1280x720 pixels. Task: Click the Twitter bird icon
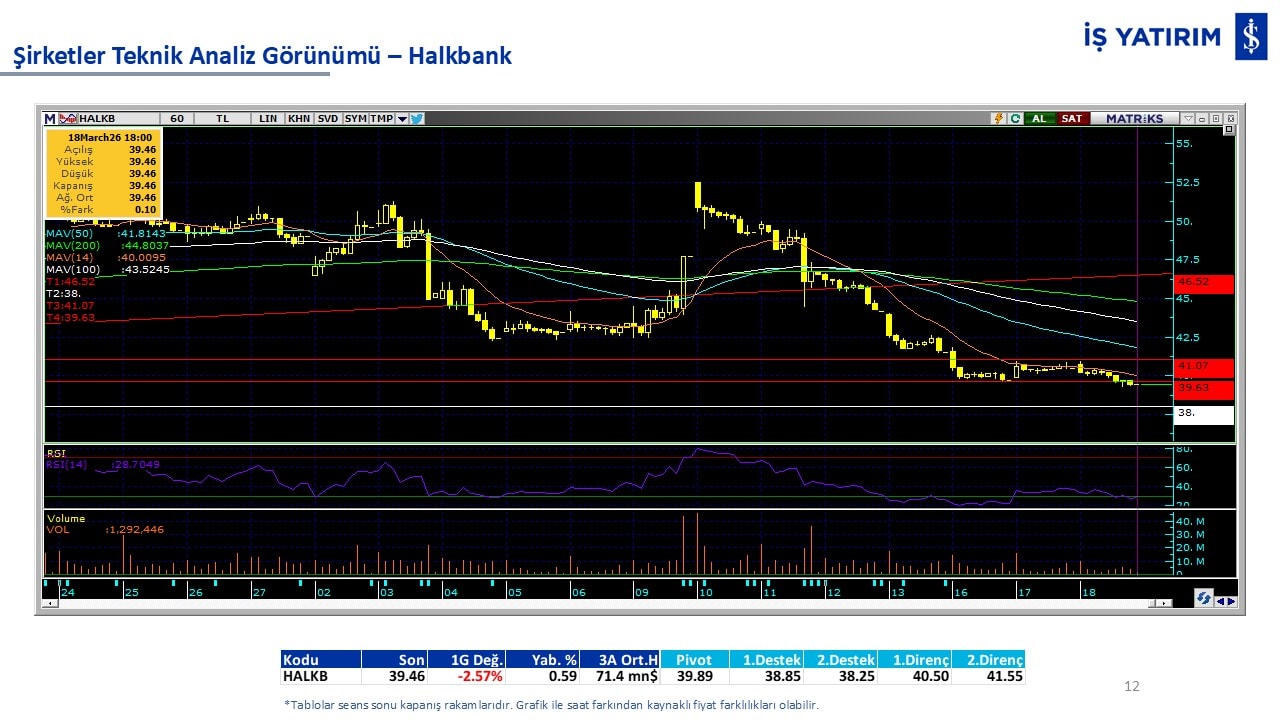417,118
